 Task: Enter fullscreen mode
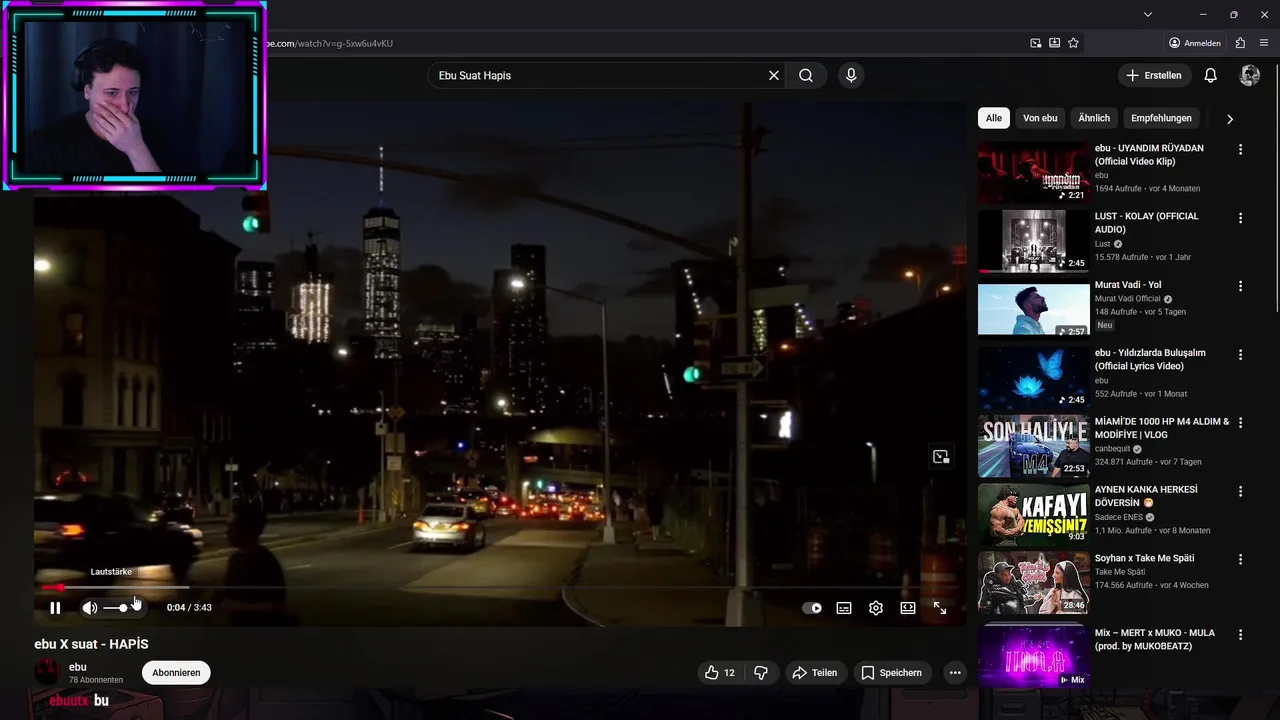(x=940, y=608)
